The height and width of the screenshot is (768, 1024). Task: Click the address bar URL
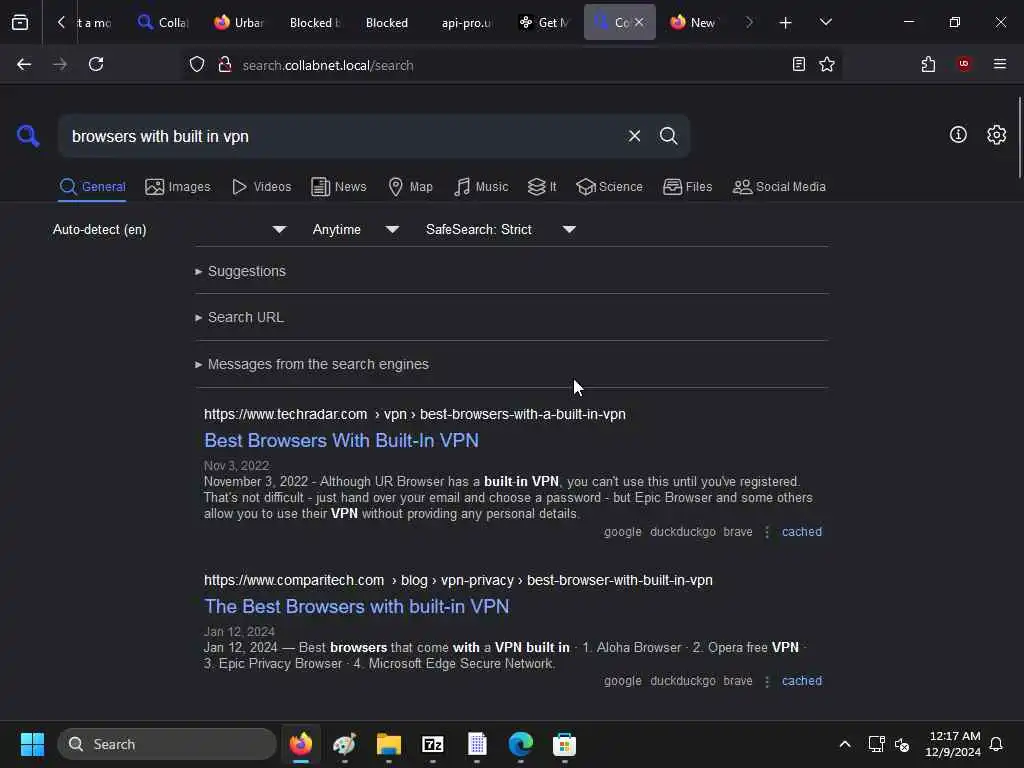point(328,65)
